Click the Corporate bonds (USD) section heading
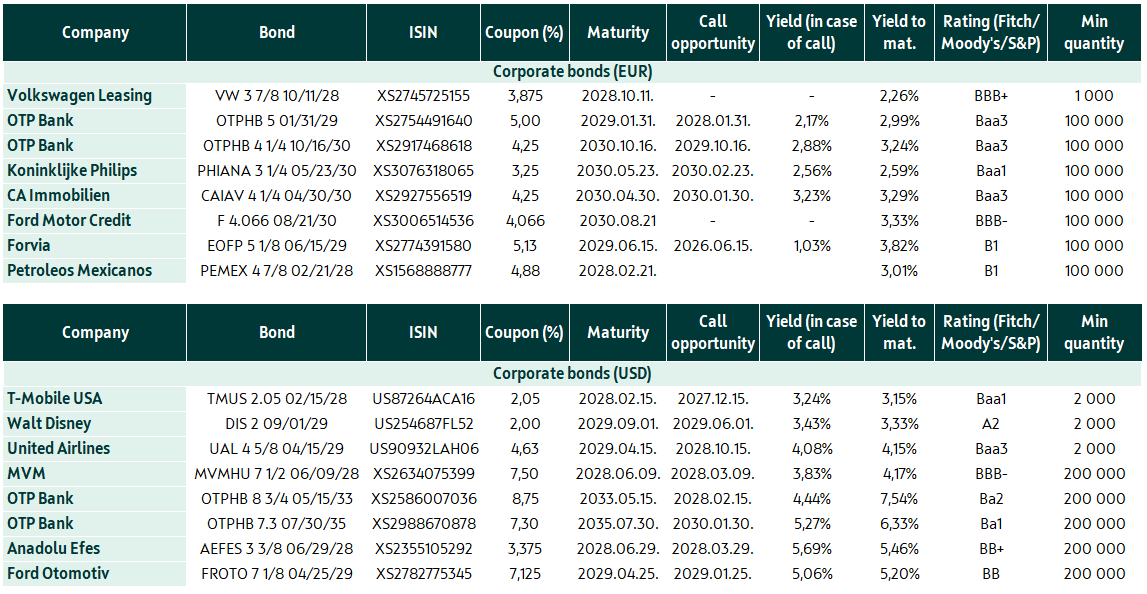The image size is (1147, 594). click(572, 373)
